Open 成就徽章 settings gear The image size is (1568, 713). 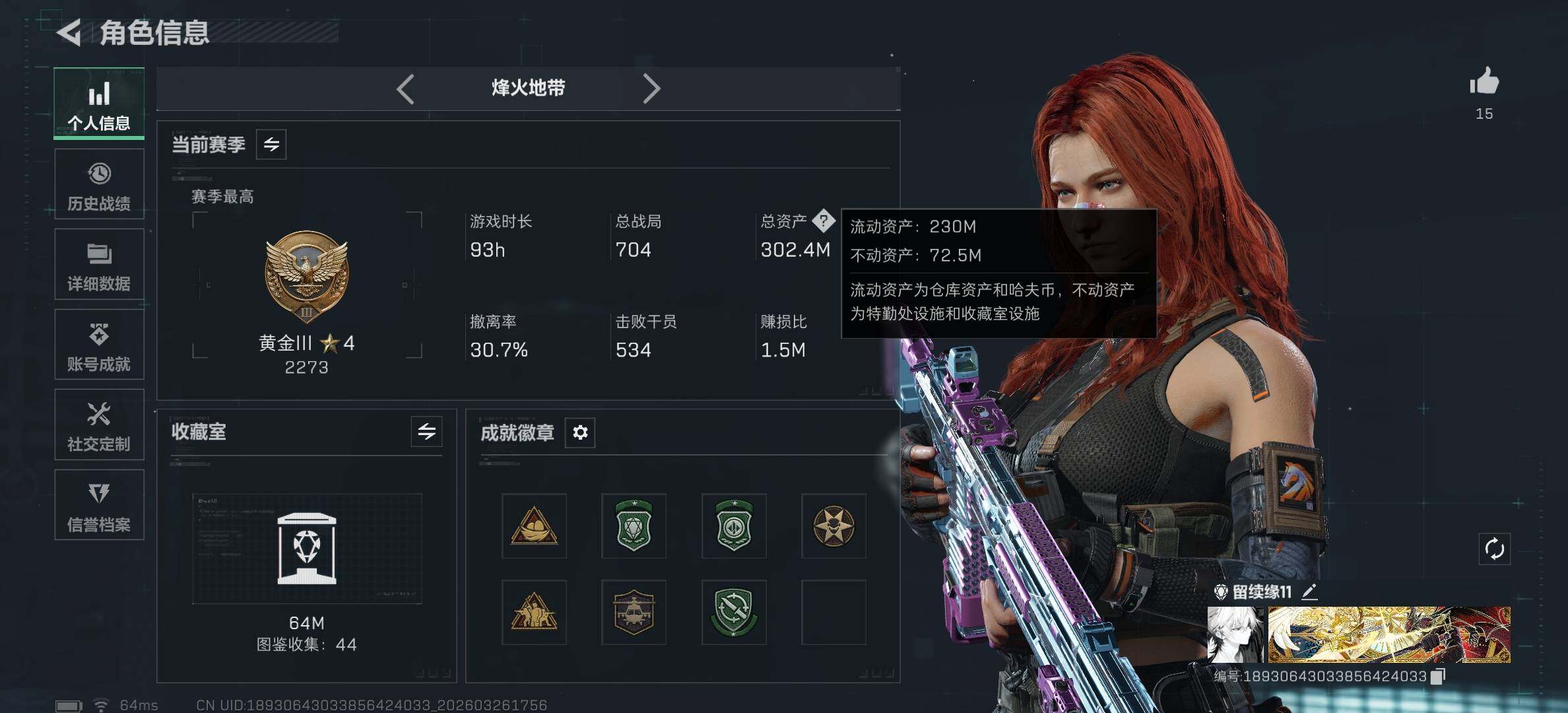pos(580,432)
